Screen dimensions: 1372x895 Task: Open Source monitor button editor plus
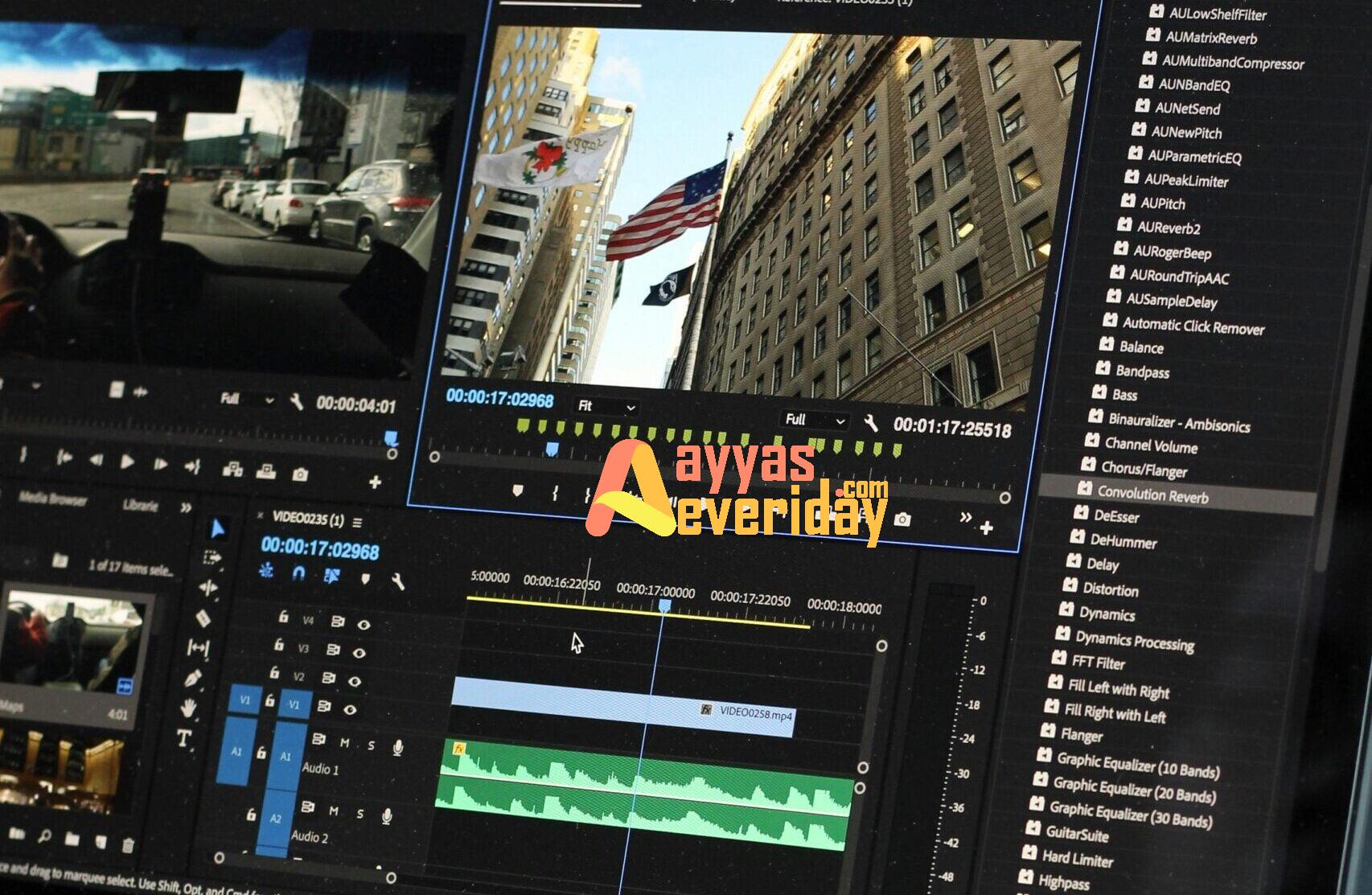[375, 482]
